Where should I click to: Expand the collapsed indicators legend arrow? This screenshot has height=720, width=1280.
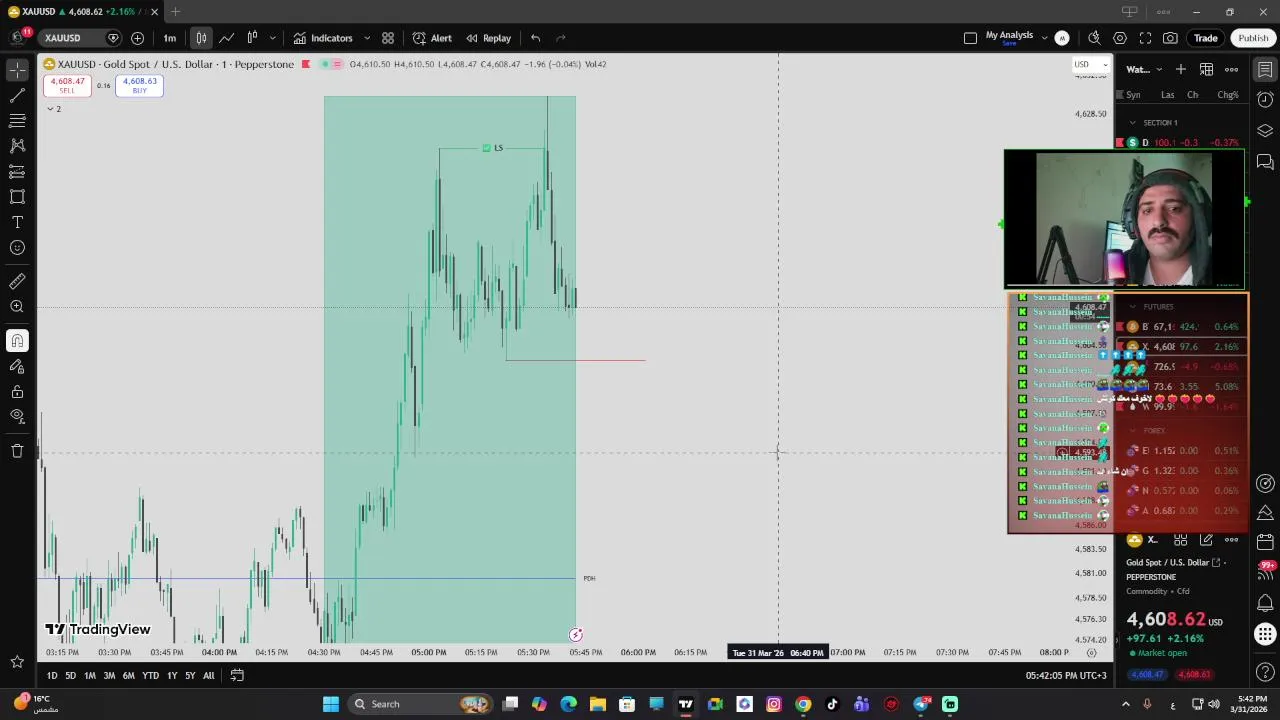(50, 109)
